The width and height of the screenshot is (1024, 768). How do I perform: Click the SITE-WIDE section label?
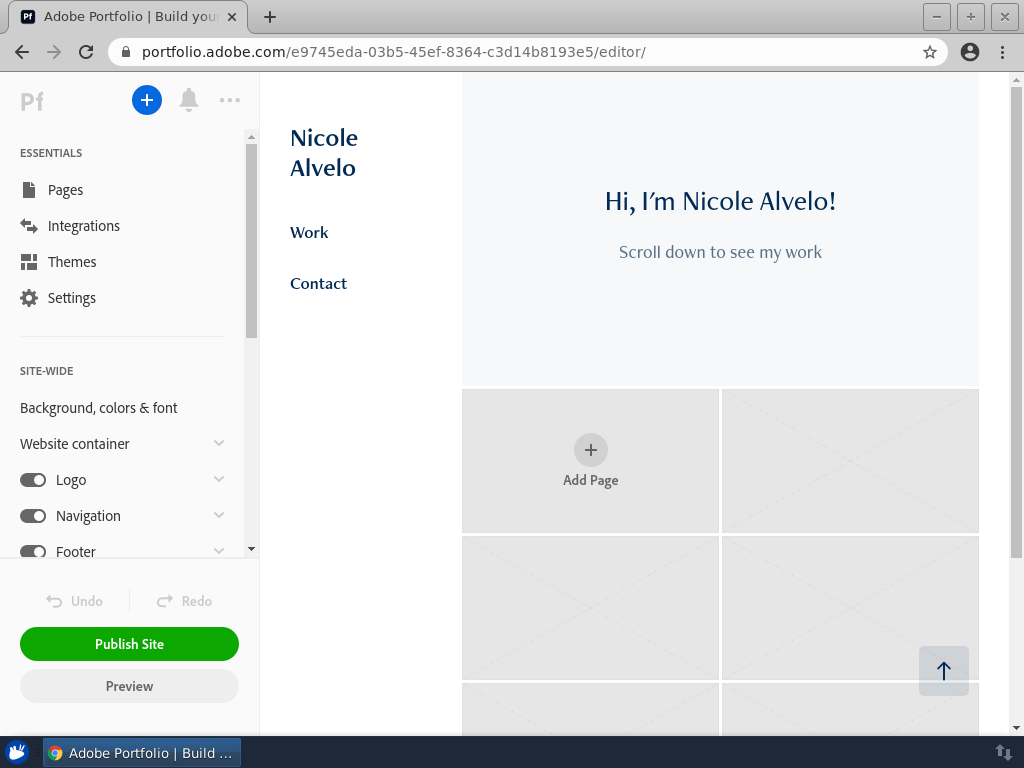46,371
